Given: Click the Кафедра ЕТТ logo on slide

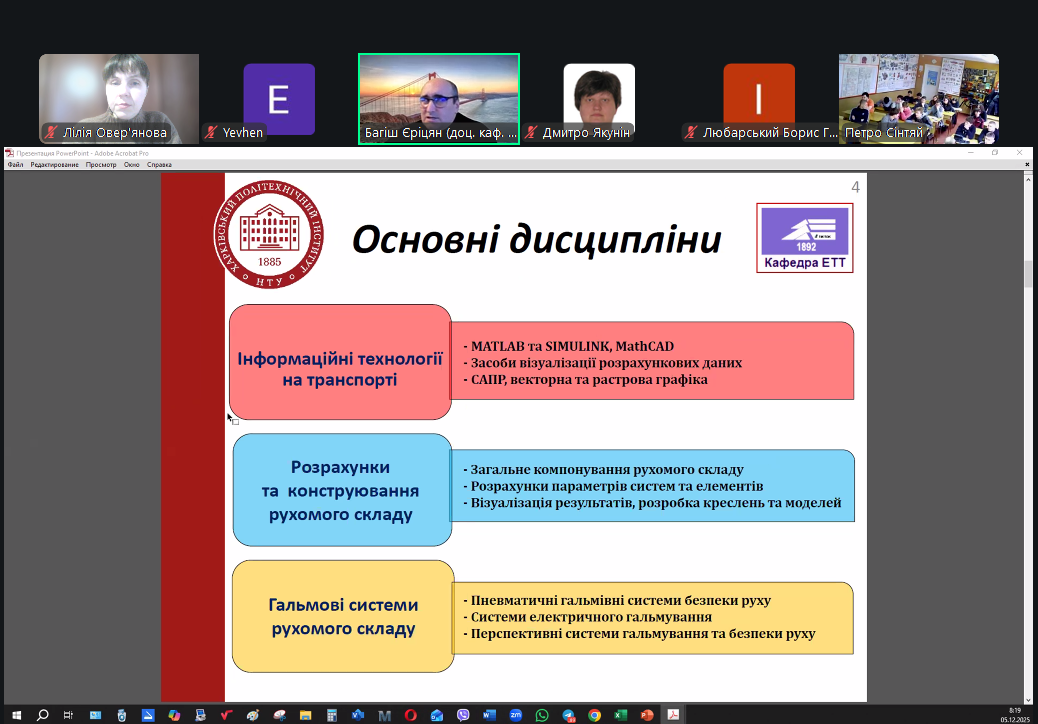Looking at the screenshot, I should pyautogui.click(x=804, y=238).
